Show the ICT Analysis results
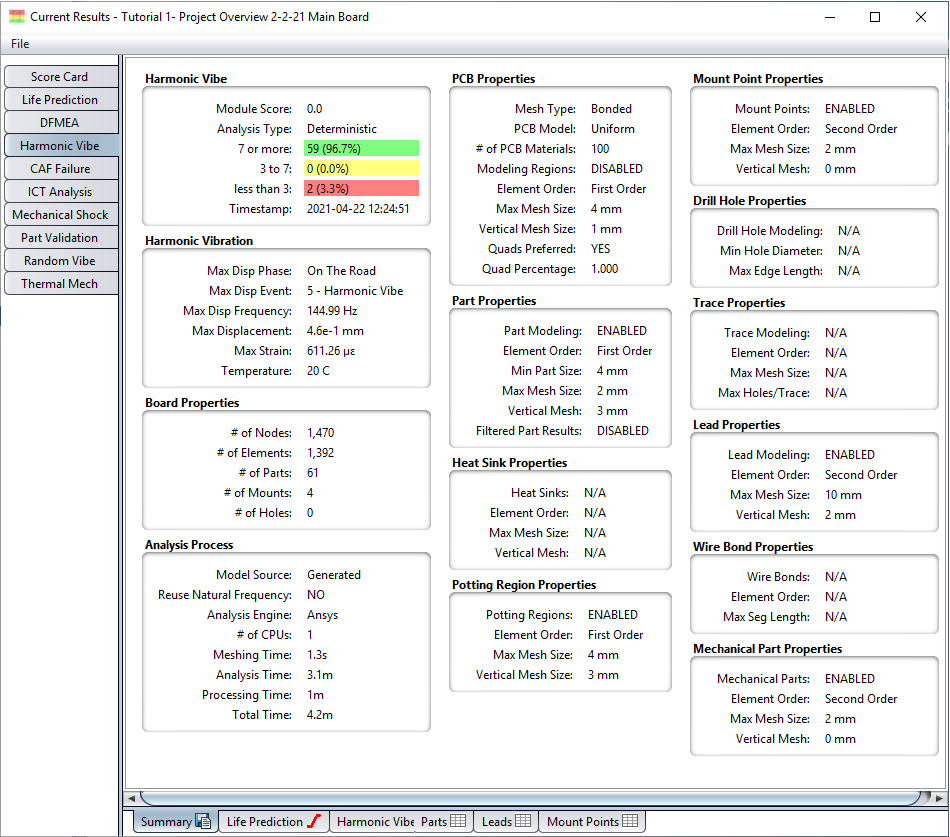 pos(60,192)
